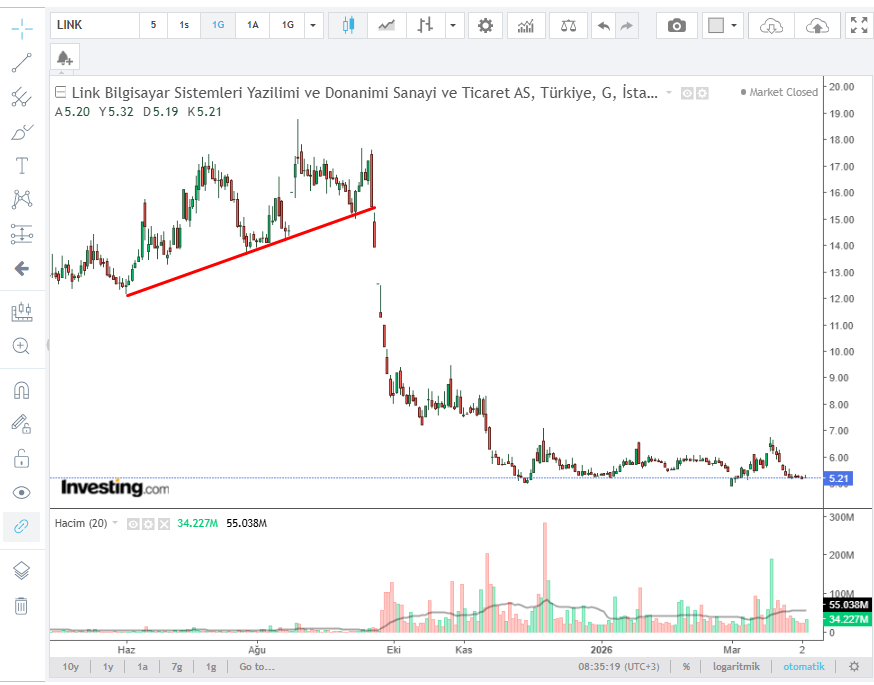Viewport: 874px width, 685px height.
Task: Open the indicators chart icon
Action: click(x=526, y=25)
